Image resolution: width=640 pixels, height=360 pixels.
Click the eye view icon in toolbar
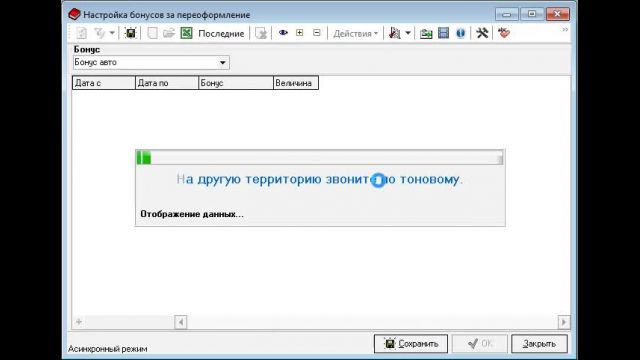click(283, 33)
